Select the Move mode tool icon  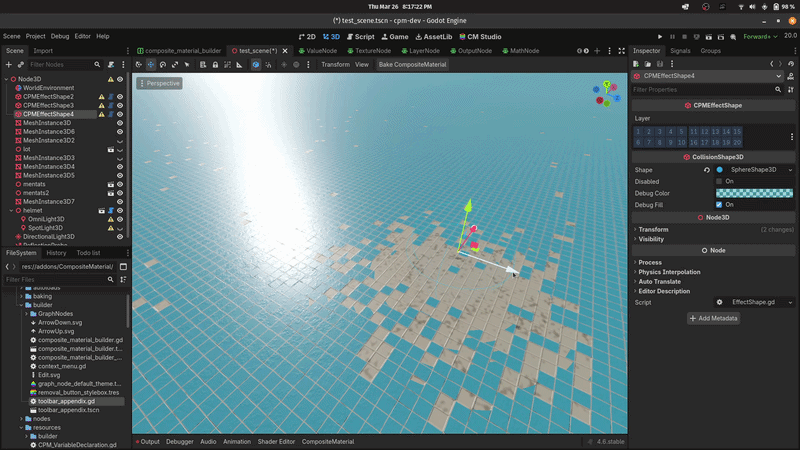(151, 64)
